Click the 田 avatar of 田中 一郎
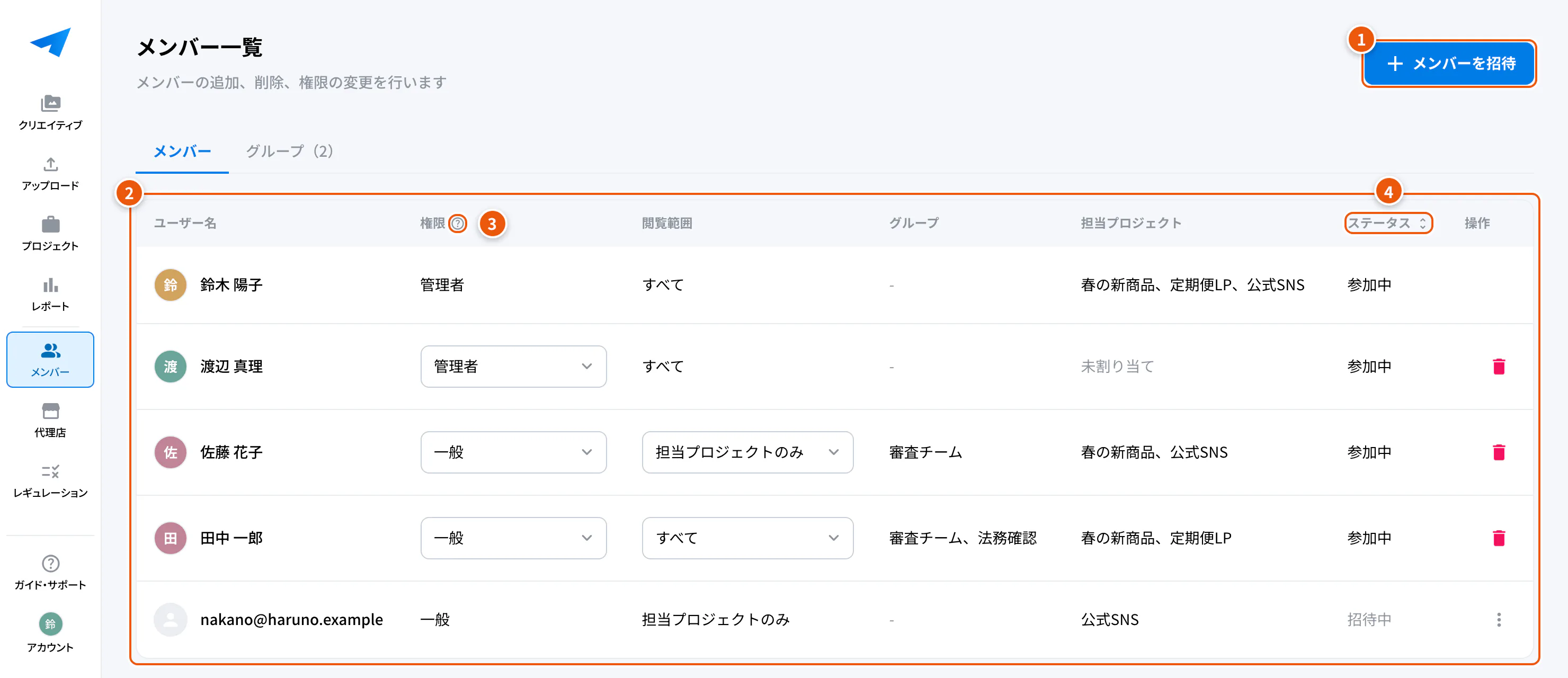The width and height of the screenshot is (1568, 678). [x=171, y=538]
